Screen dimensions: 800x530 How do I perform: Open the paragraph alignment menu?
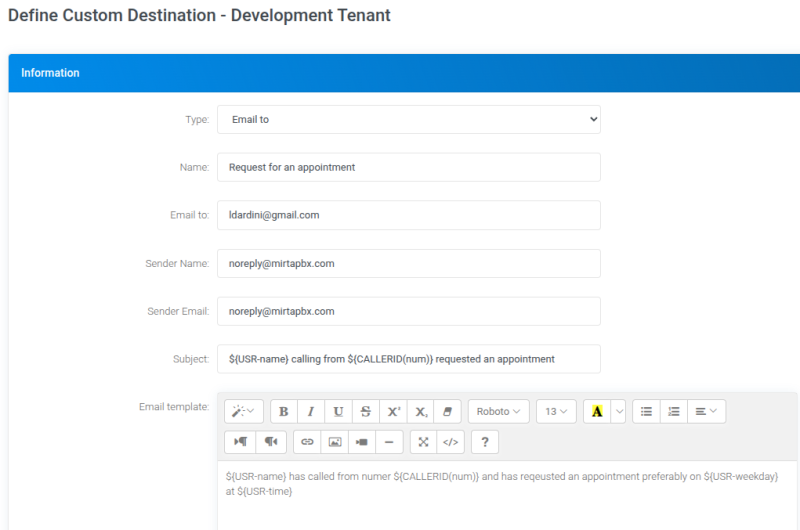pyautogui.click(x=706, y=411)
